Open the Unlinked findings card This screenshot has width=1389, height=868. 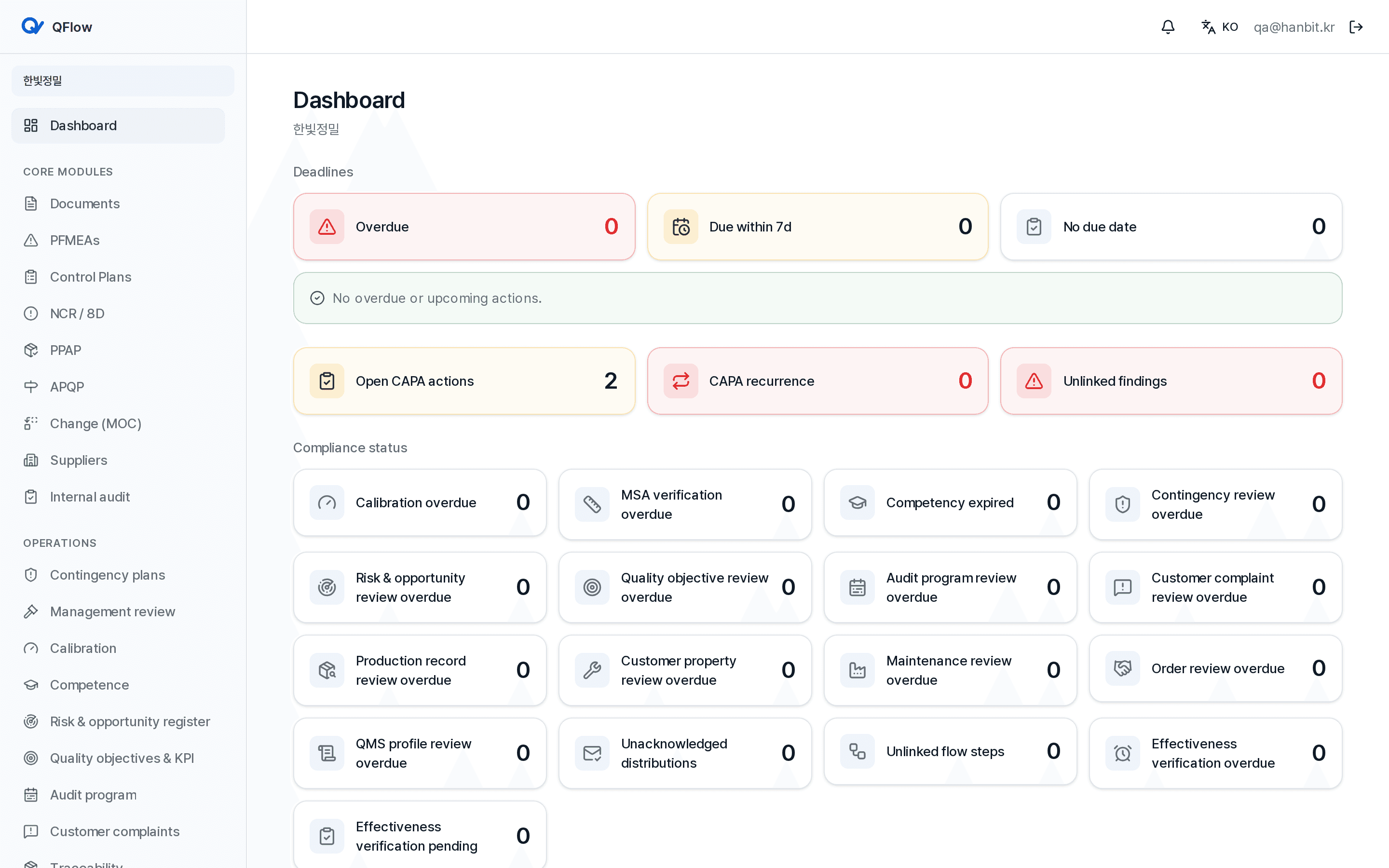click(1171, 381)
